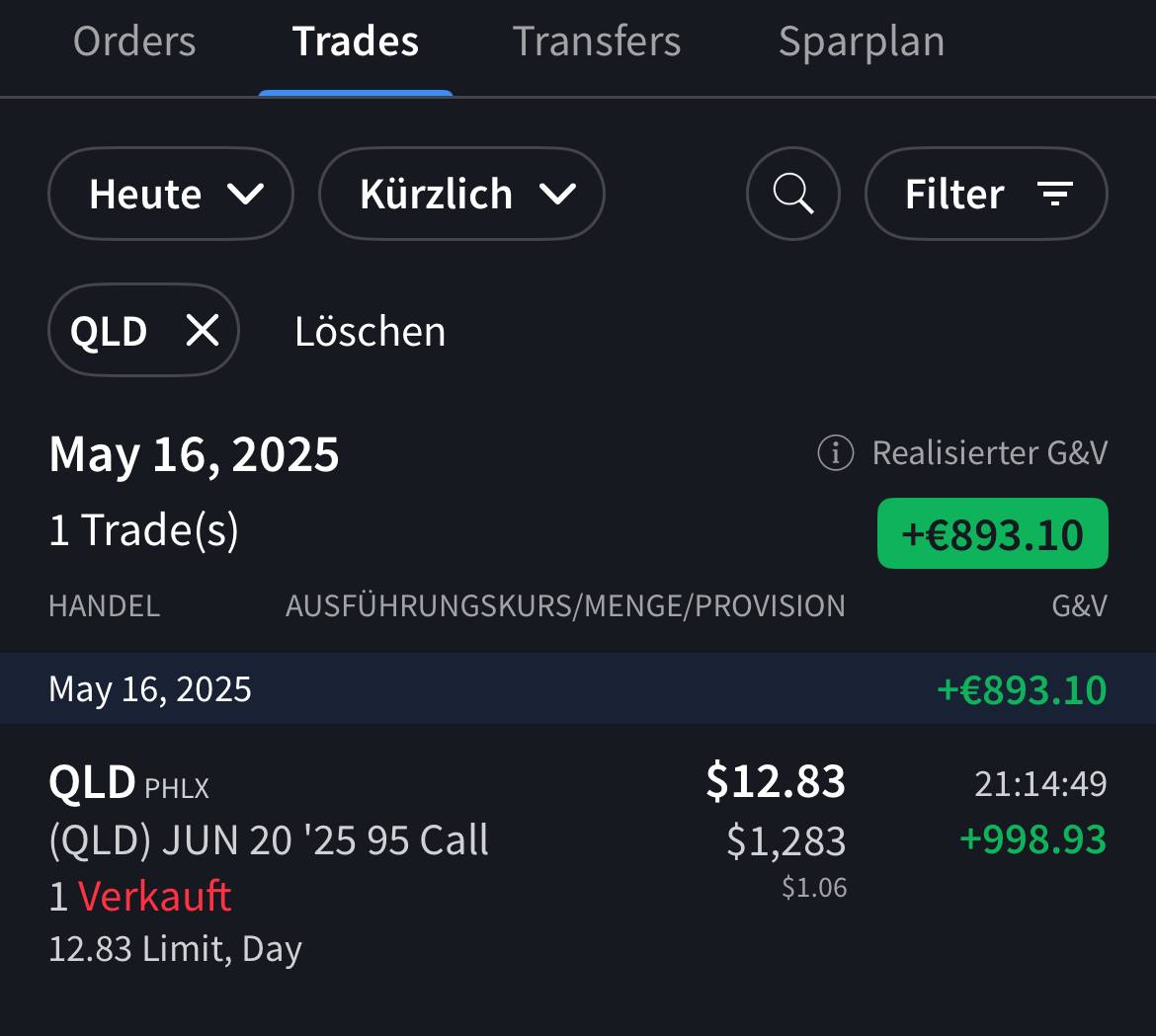The image size is (1156, 1036).
Task: Click the Filter lines icon
Action: click(x=1055, y=194)
